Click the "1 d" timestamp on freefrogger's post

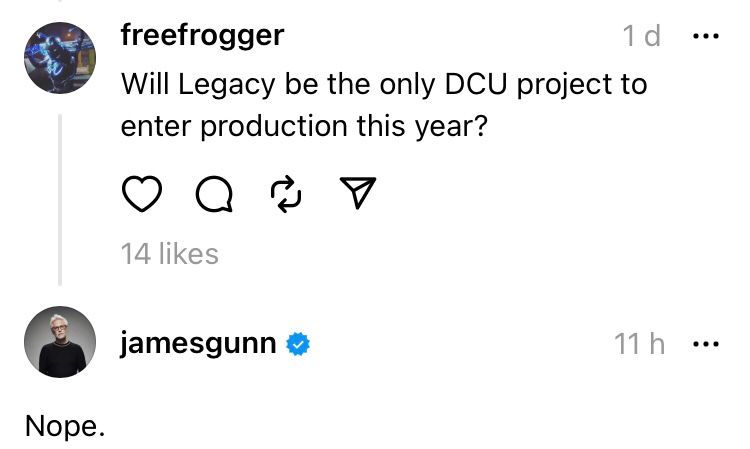pyautogui.click(x=641, y=37)
